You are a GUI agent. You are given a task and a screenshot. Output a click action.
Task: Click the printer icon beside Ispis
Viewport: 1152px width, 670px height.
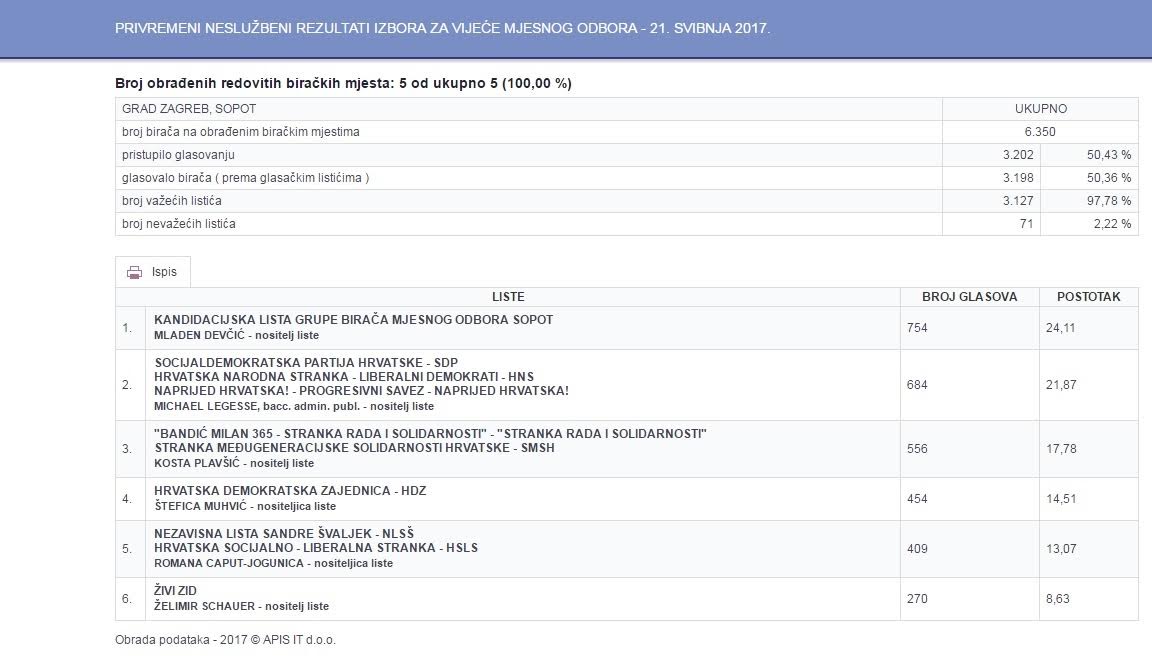(x=134, y=273)
